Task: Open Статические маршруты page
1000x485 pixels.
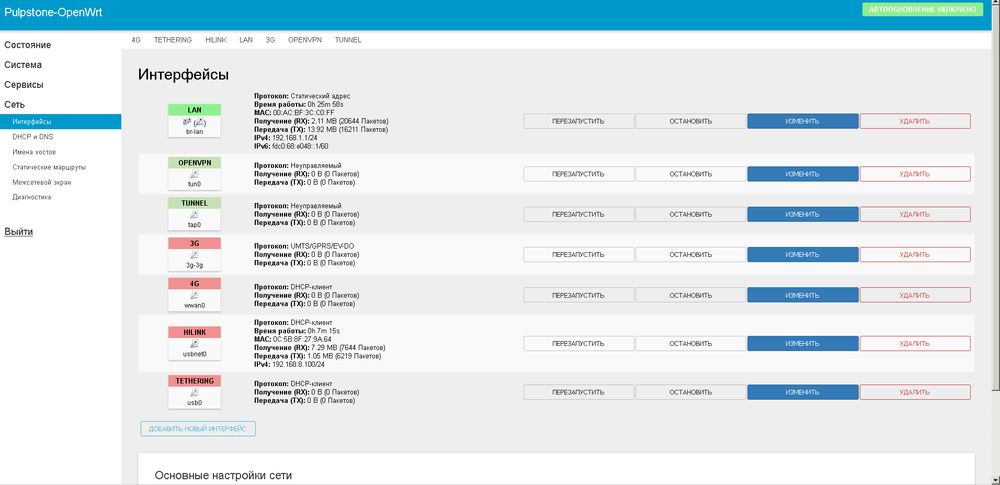Action: coord(49,167)
